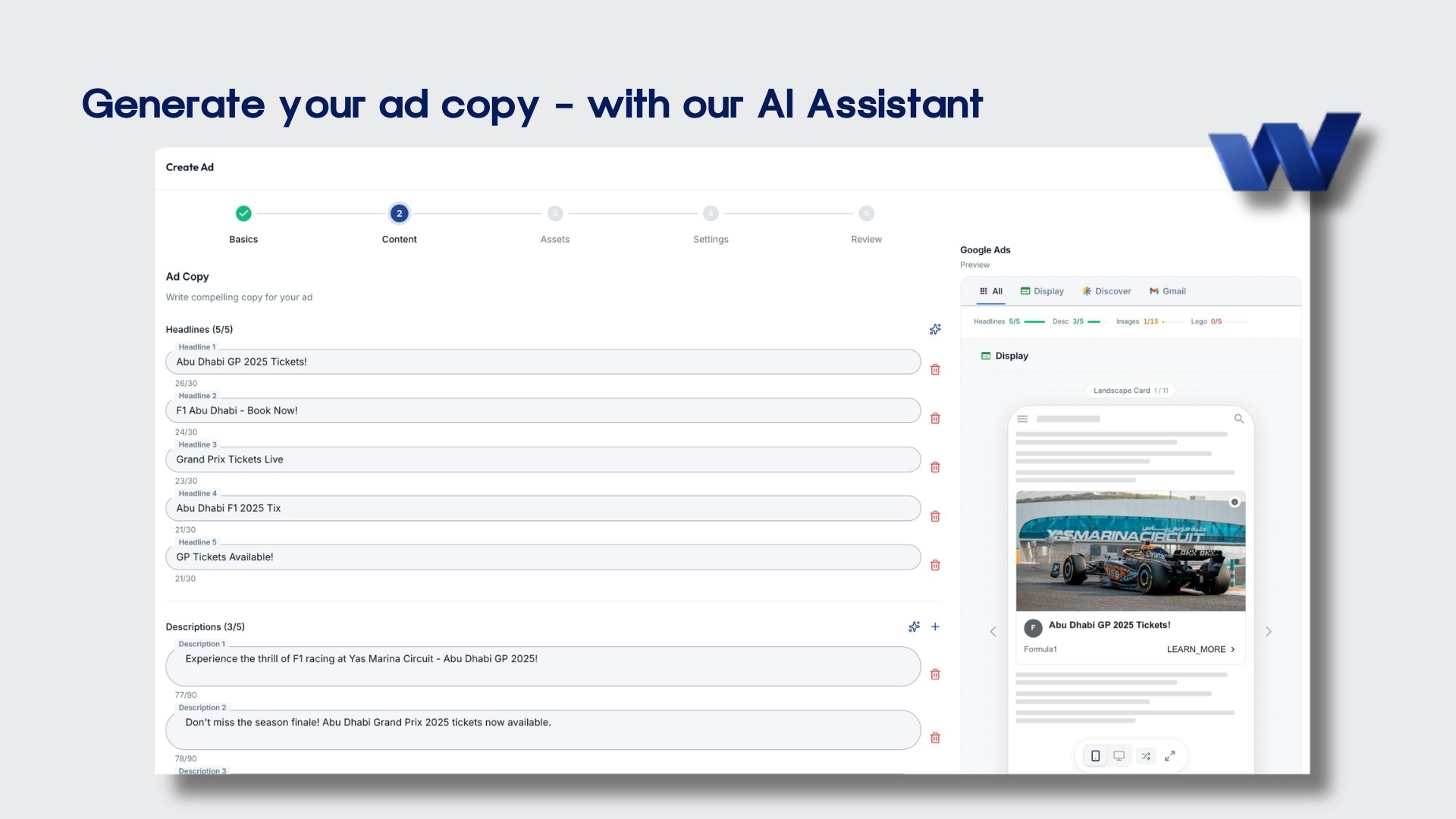Viewport: 1456px width, 819px height.
Task: Delete Description 2 using its trash icon
Action: pyautogui.click(x=935, y=738)
